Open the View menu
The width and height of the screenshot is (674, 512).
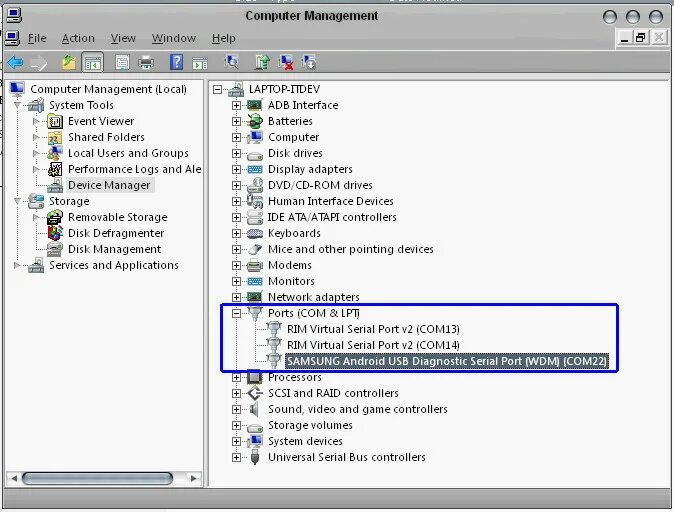[x=123, y=38]
